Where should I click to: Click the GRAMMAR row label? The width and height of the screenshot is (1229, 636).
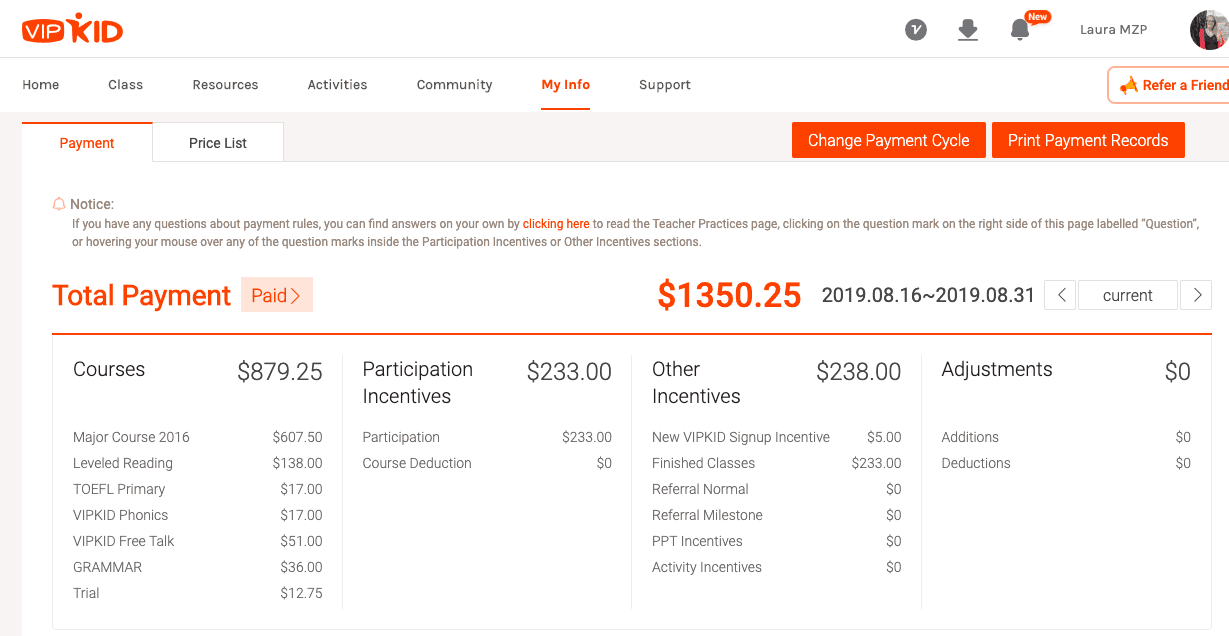tap(108, 567)
